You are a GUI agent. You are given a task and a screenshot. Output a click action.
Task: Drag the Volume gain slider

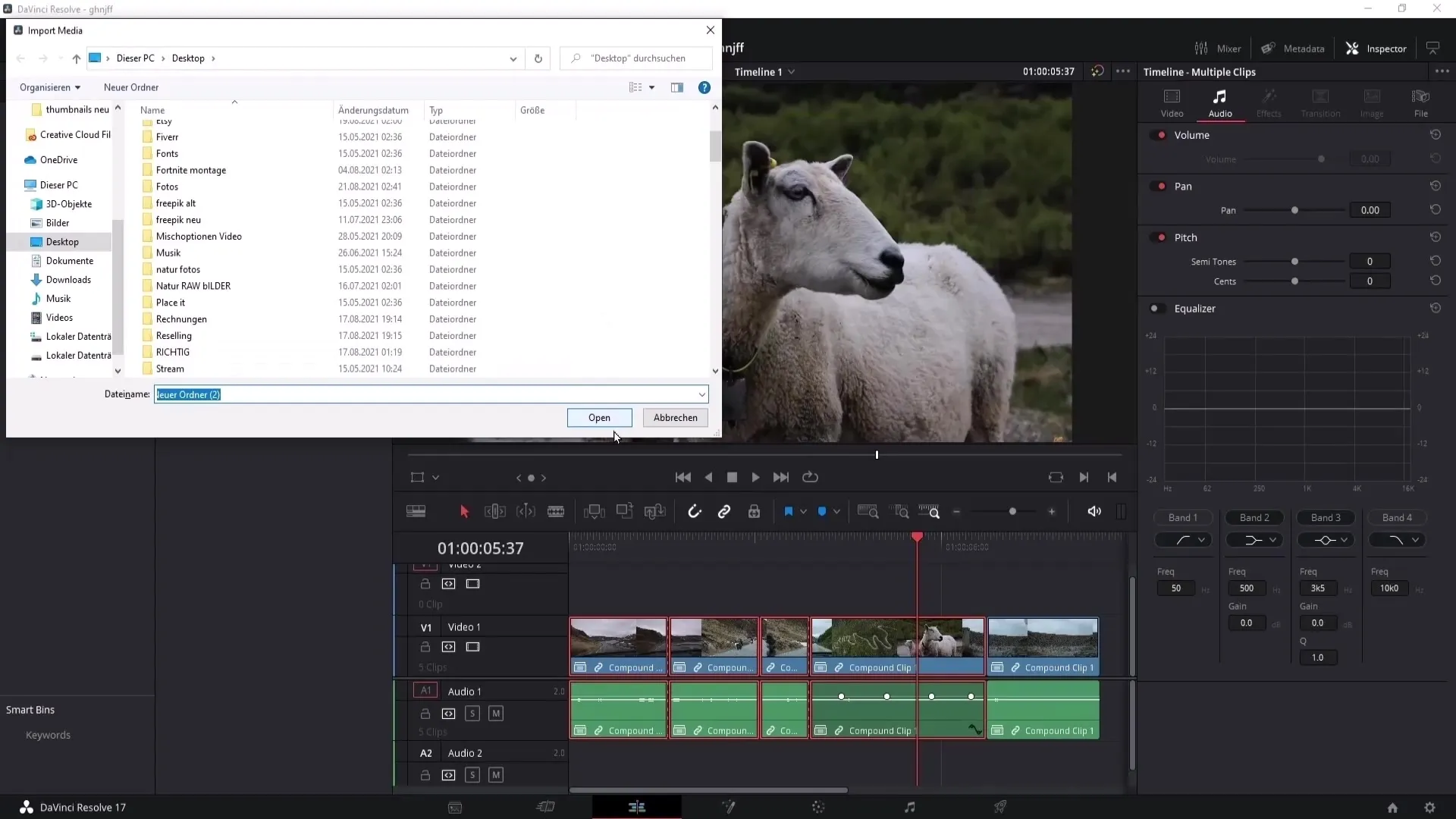click(1321, 159)
